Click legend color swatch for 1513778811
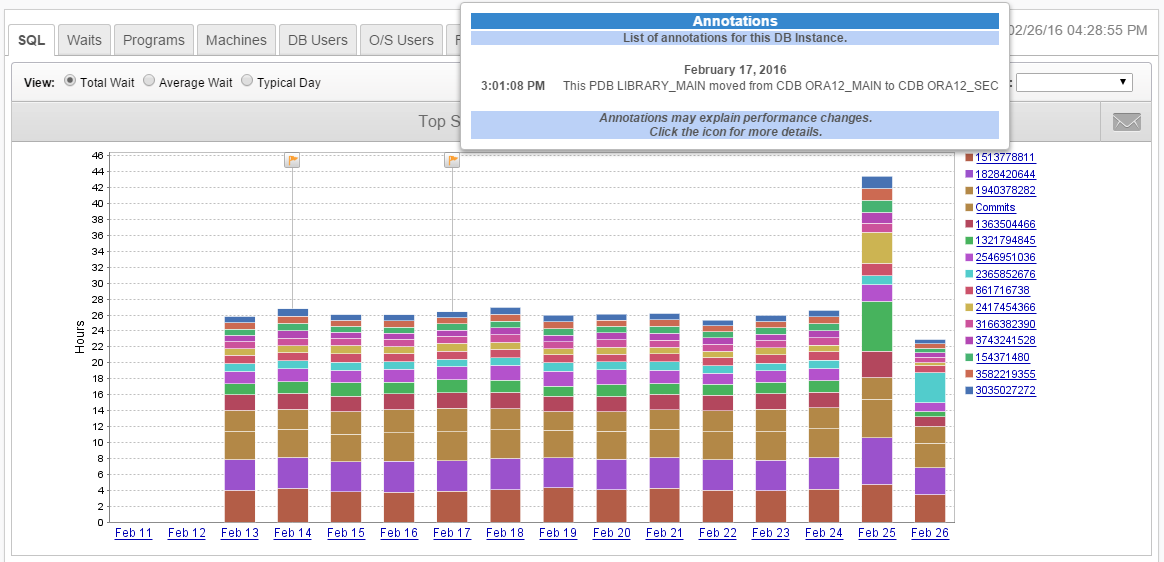The image size is (1164, 562). (x=969, y=157)
